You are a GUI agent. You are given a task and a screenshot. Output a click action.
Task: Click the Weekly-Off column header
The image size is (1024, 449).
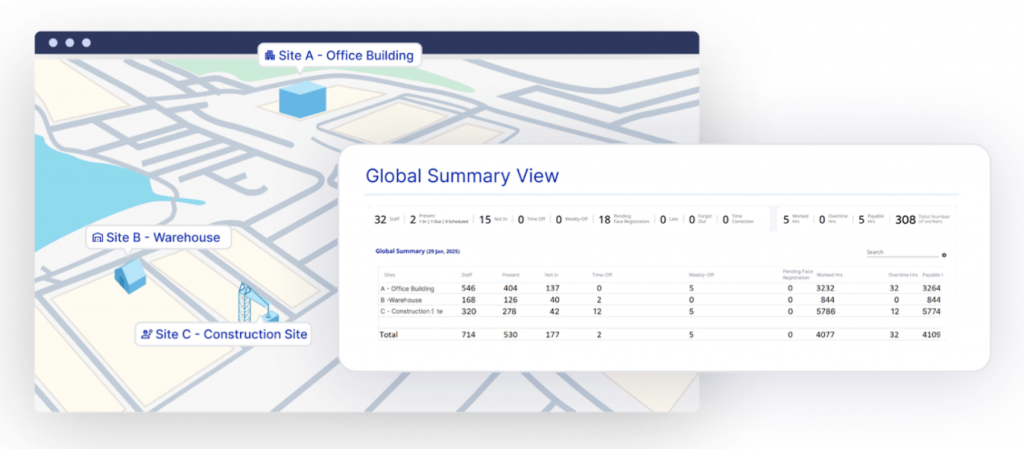[x=701, y=275]
